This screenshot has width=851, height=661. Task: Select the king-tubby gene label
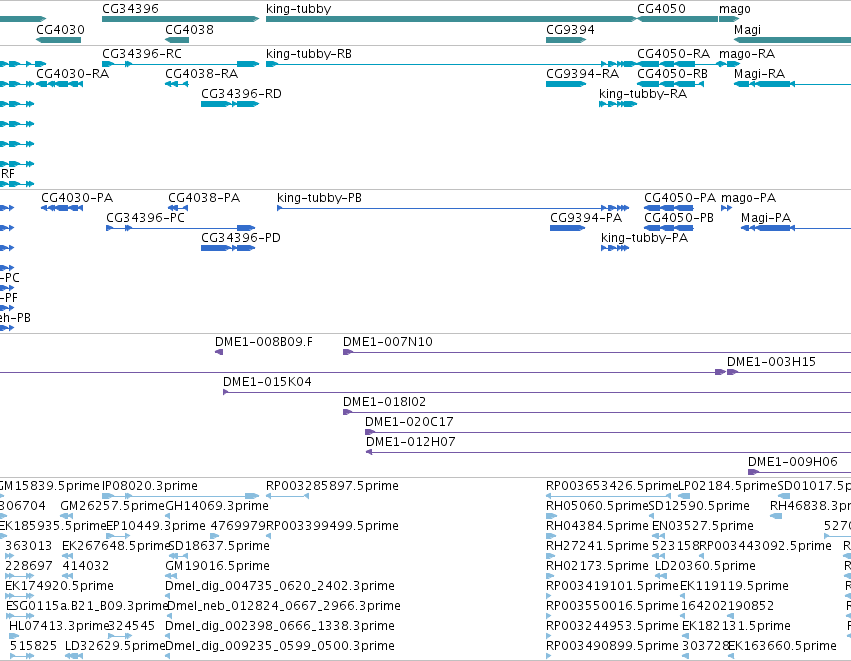click(299, 9)
